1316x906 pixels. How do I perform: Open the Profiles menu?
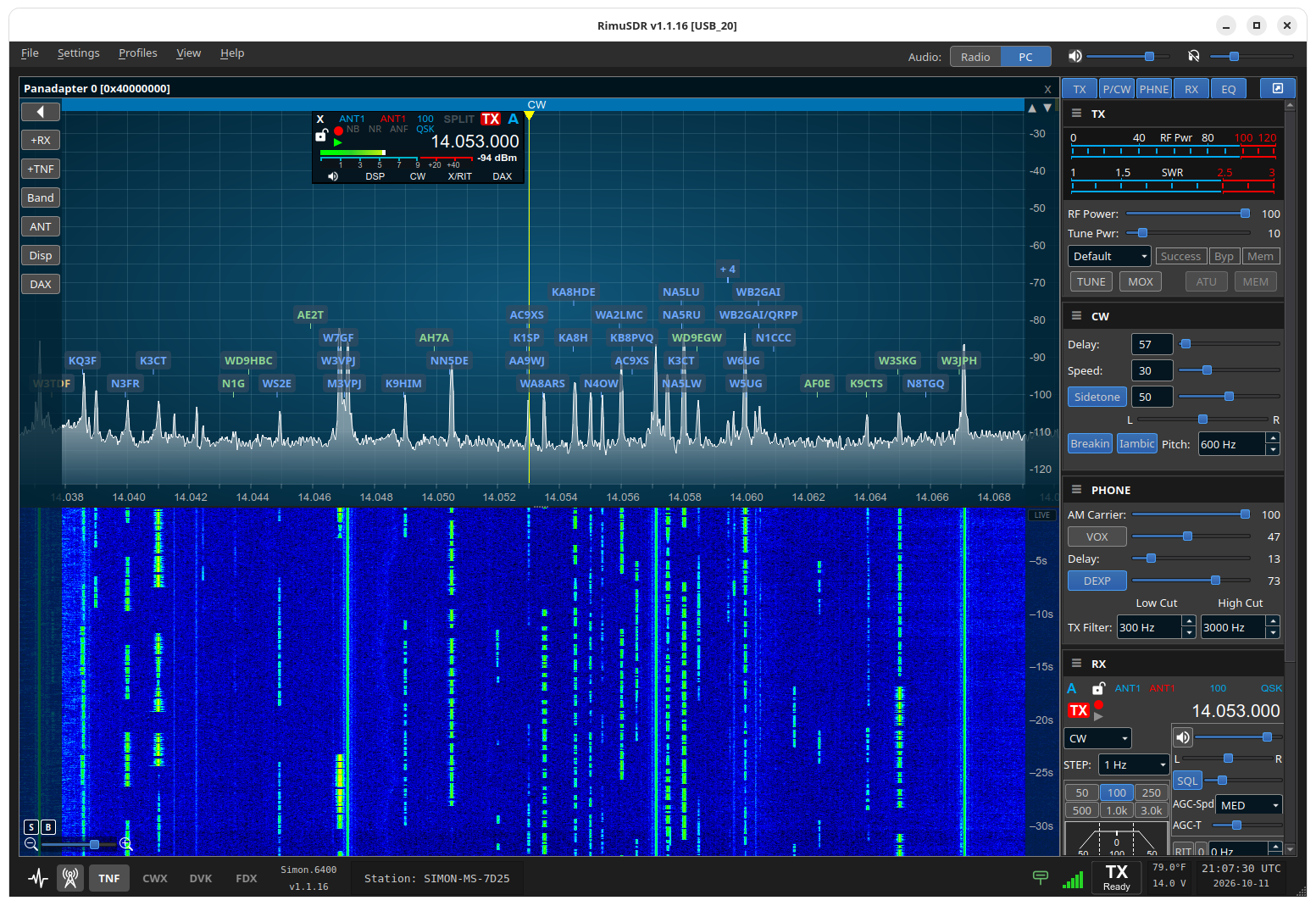coord(138,53)
